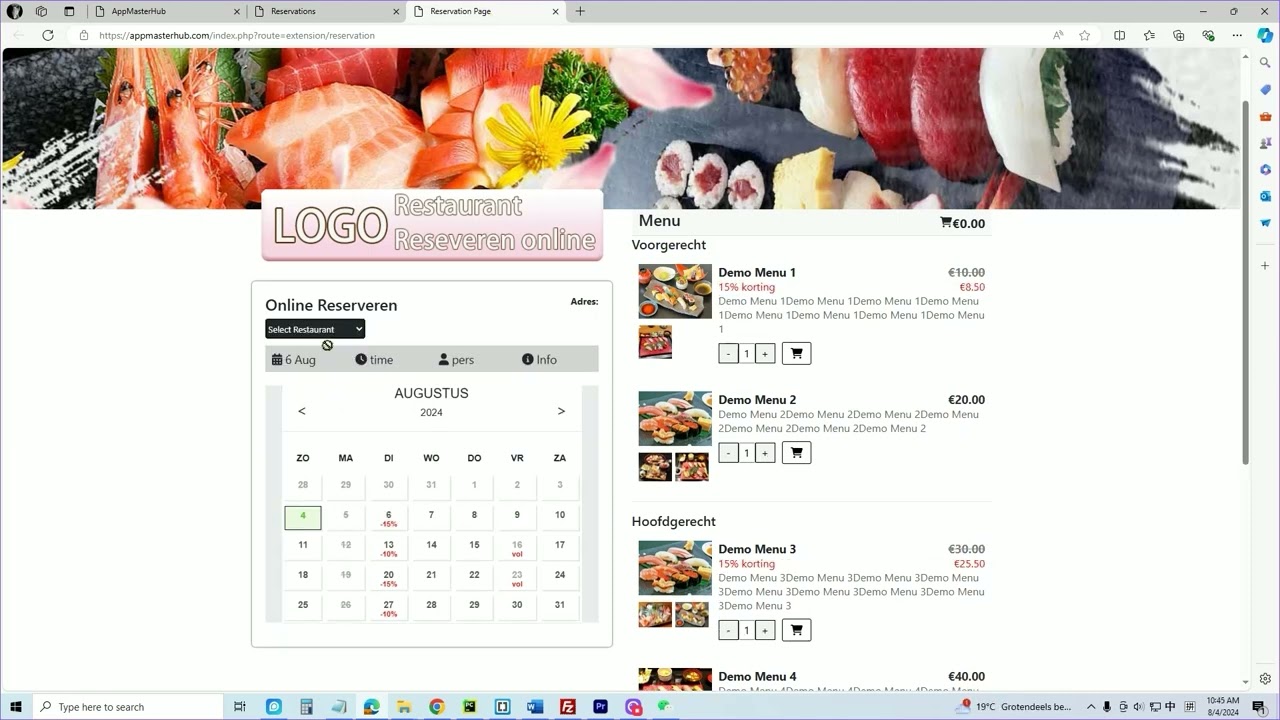Add Demo Menu 3 to cart
This screenshot has height=720, width=1280.
pyautogui.click(x=796, y=629)
